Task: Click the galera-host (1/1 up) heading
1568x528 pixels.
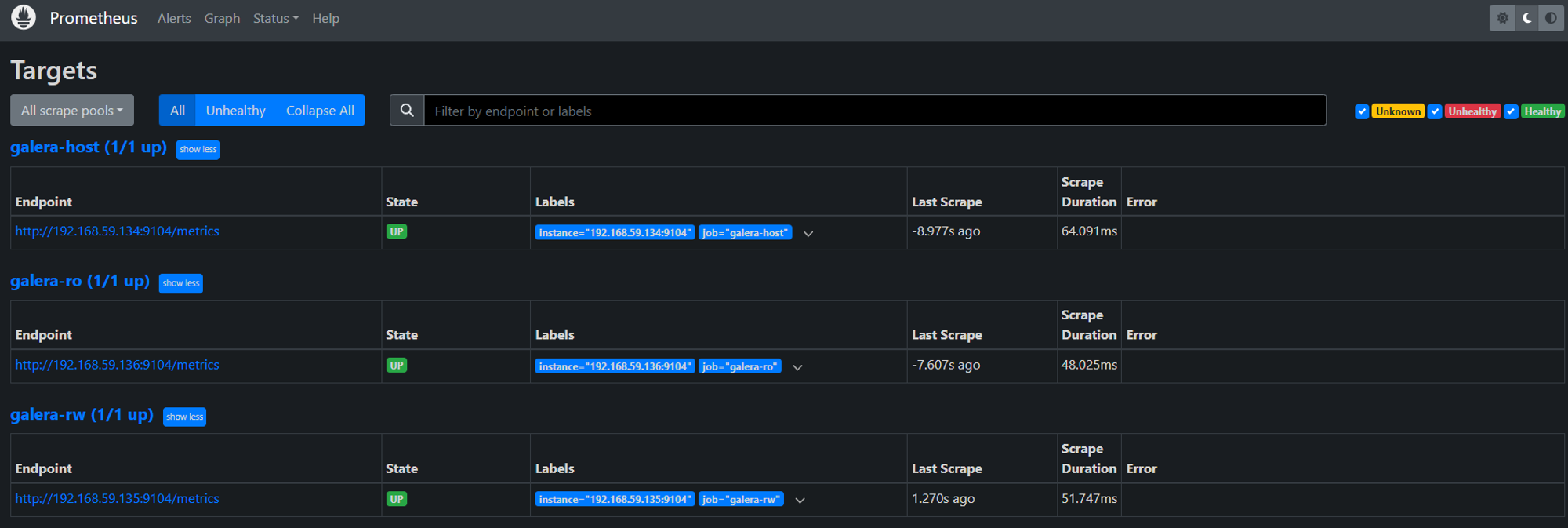Action: (x=89, y=147)
